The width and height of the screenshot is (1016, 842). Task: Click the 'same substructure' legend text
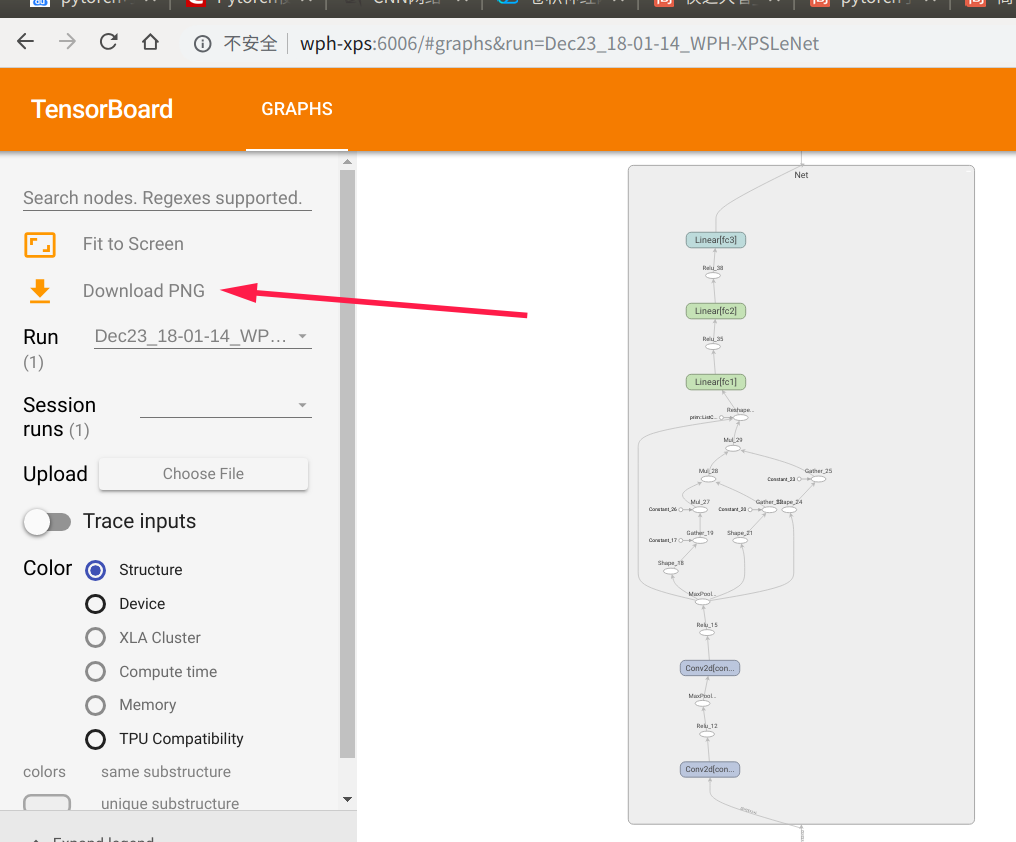[166, 772]
